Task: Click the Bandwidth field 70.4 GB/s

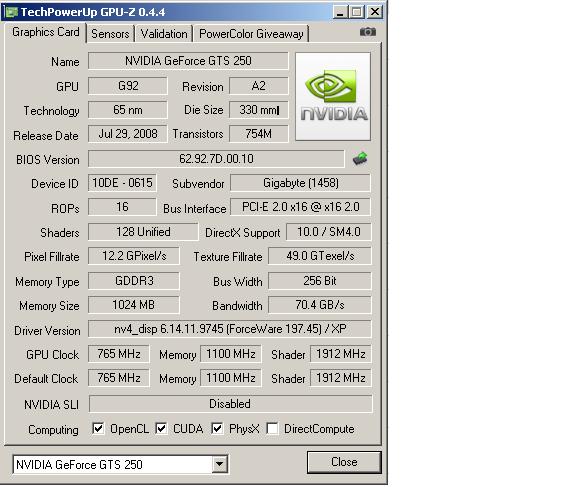Action: [x=320, y=305]
